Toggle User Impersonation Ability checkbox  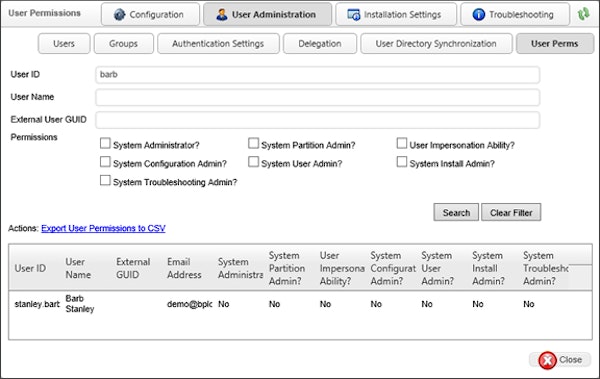[x=401, y=143]
